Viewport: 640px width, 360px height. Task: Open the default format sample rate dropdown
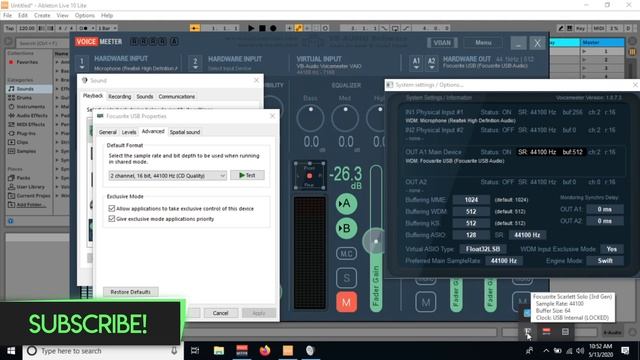pos(167,176)
